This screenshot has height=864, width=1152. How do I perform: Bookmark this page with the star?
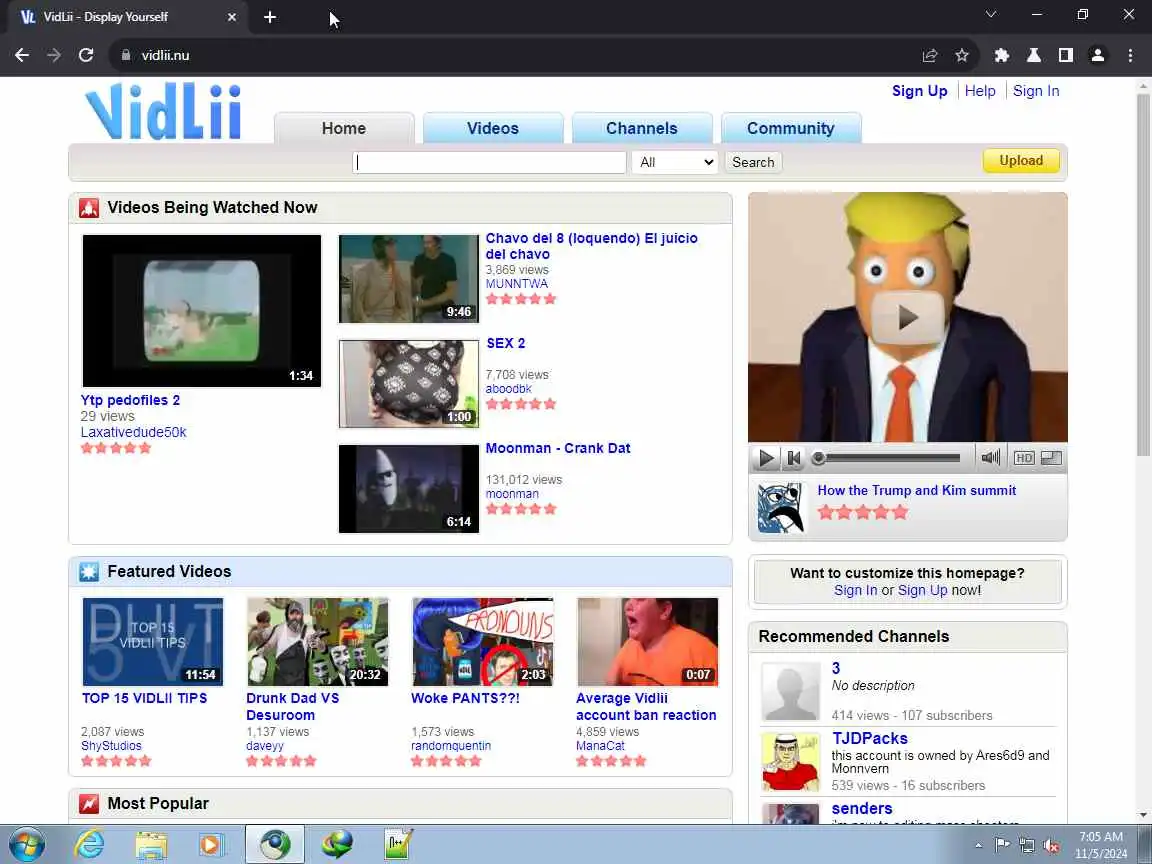click(x=962, y=55)
